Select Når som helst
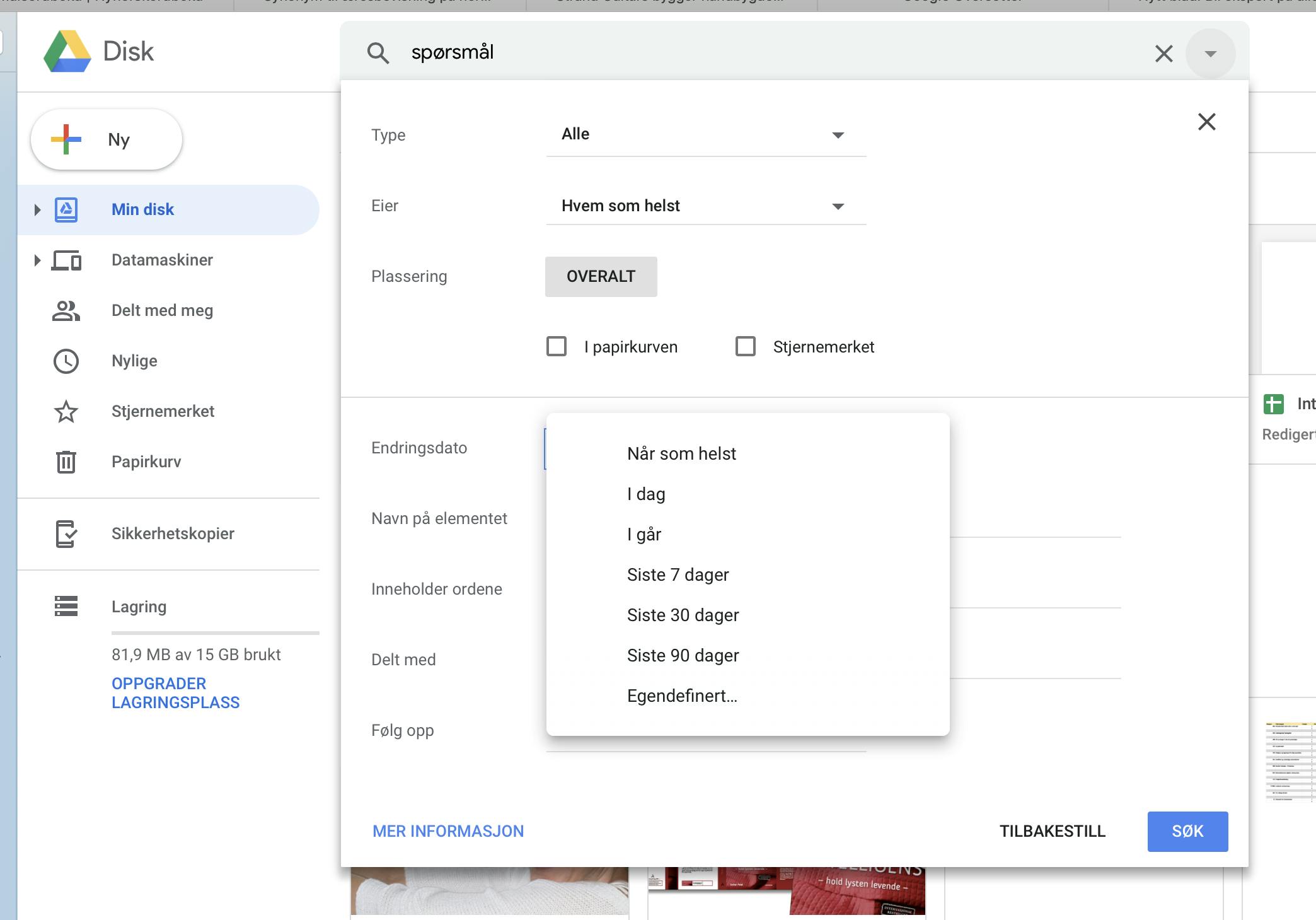Image resolution: width=1316 pixels, height=920 pixels. [x=747, y=453]
